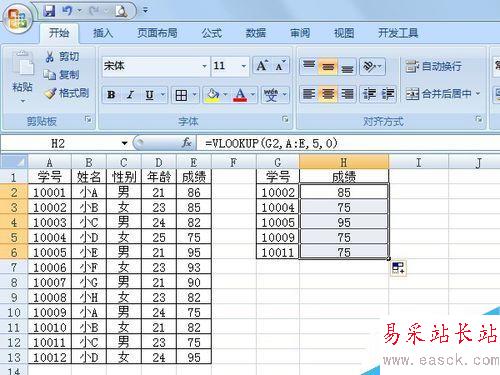
Task: Activate the 格式刷 format painter
Action: pos(66,93)
